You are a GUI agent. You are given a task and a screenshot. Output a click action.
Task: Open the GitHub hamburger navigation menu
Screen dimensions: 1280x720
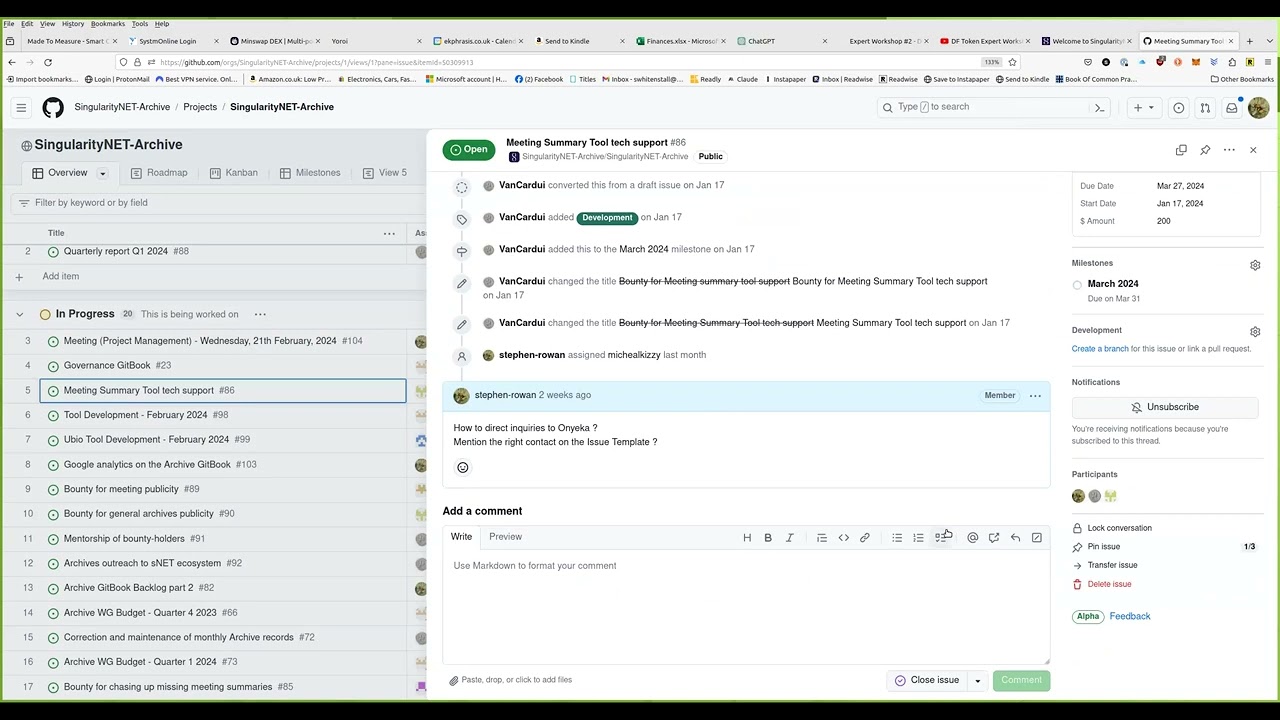pos(21,107)
